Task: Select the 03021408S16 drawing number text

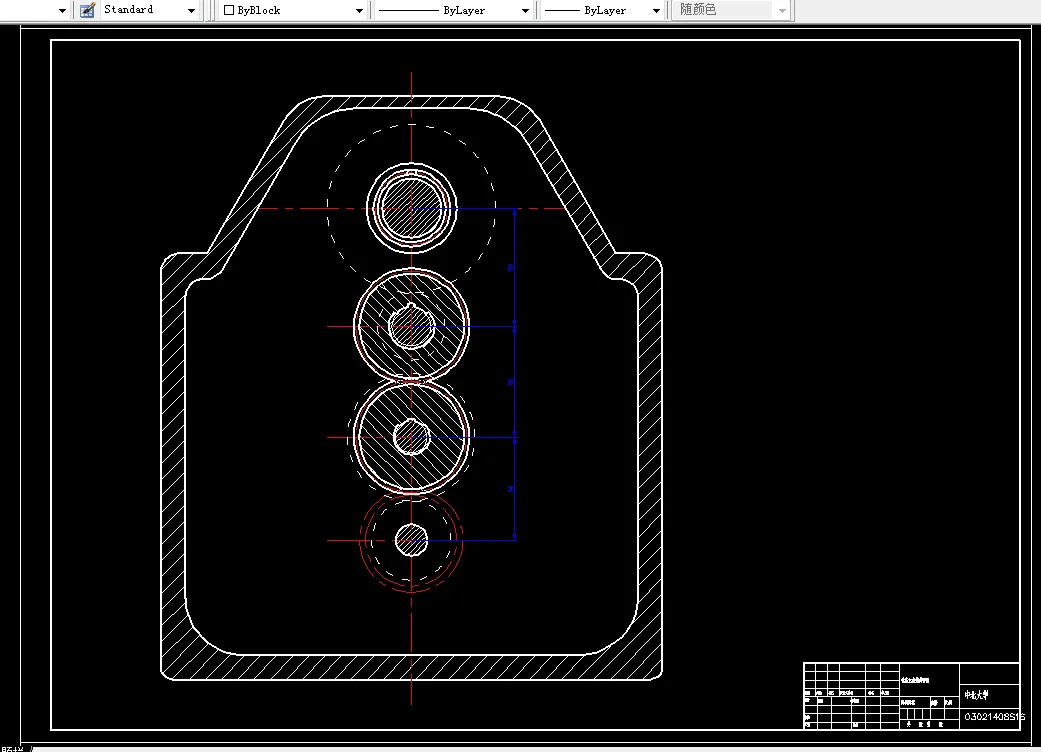Action: (993, 717)
